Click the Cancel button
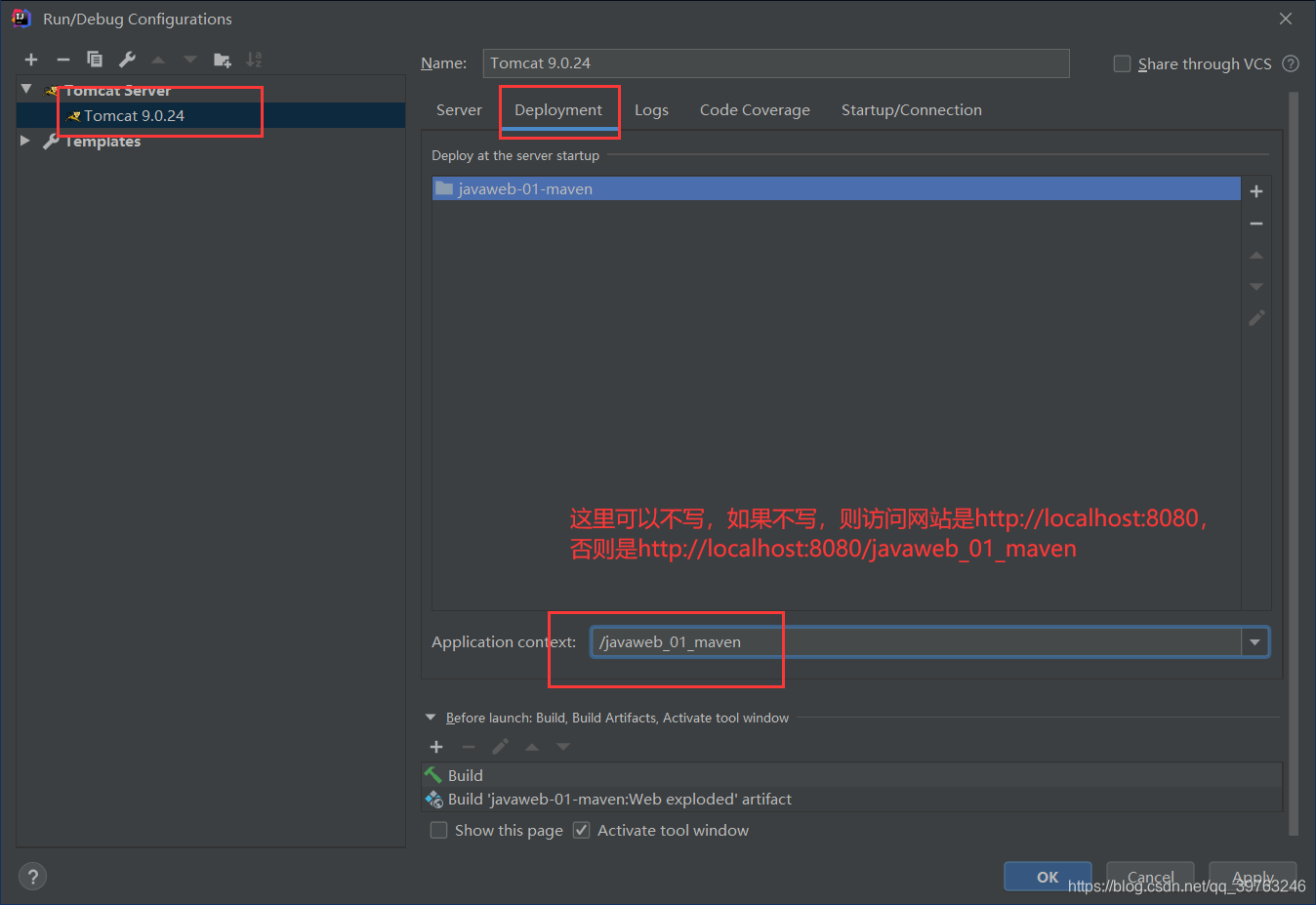1316x905 pixels. tap(1150, 877)
